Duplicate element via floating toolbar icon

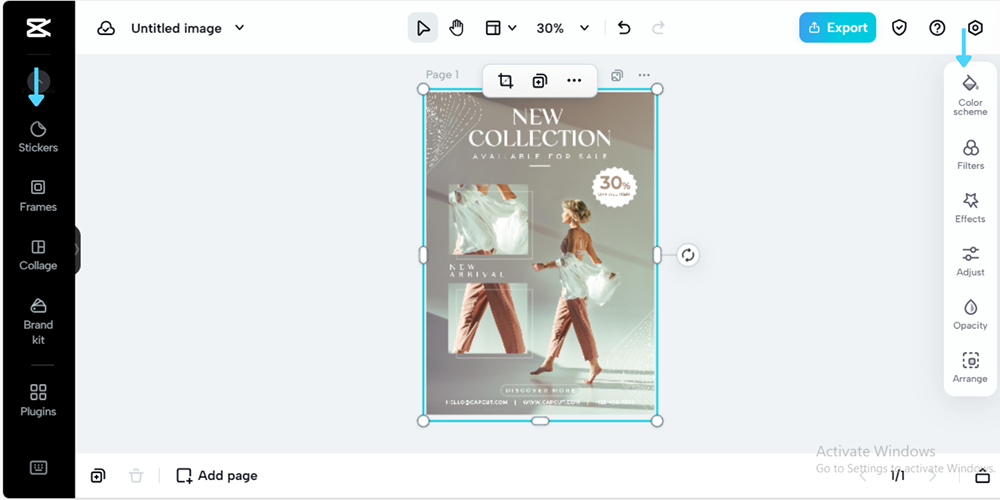pos(540,81)
